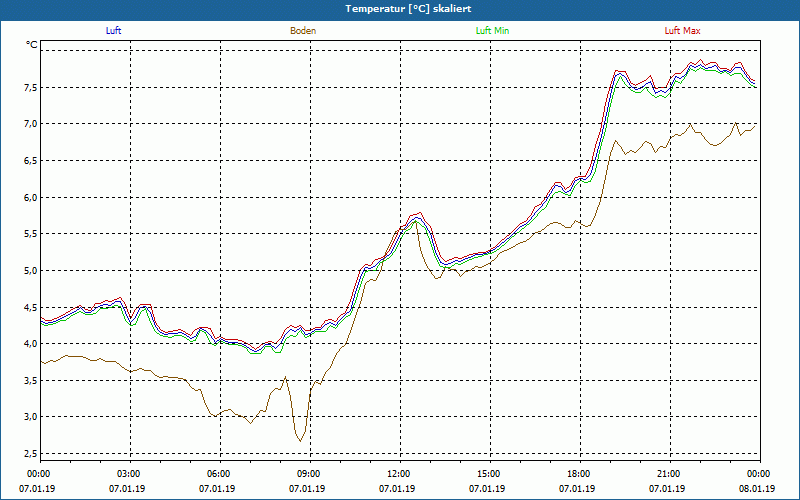800x500 pixels.
Task: Click the 09:00 time axis label
Action: click(307, 473)
